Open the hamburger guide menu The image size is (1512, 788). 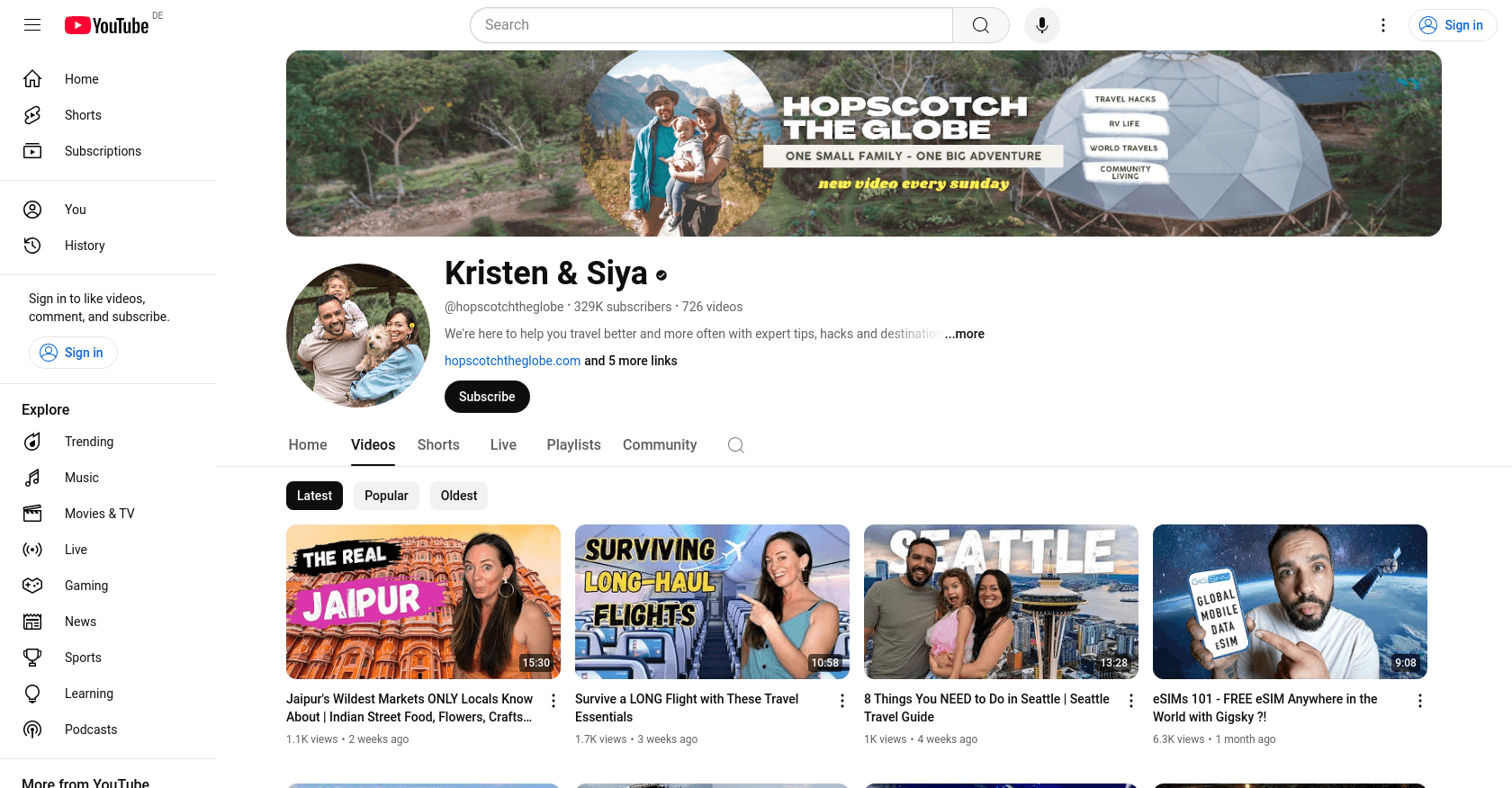(32, 25)
